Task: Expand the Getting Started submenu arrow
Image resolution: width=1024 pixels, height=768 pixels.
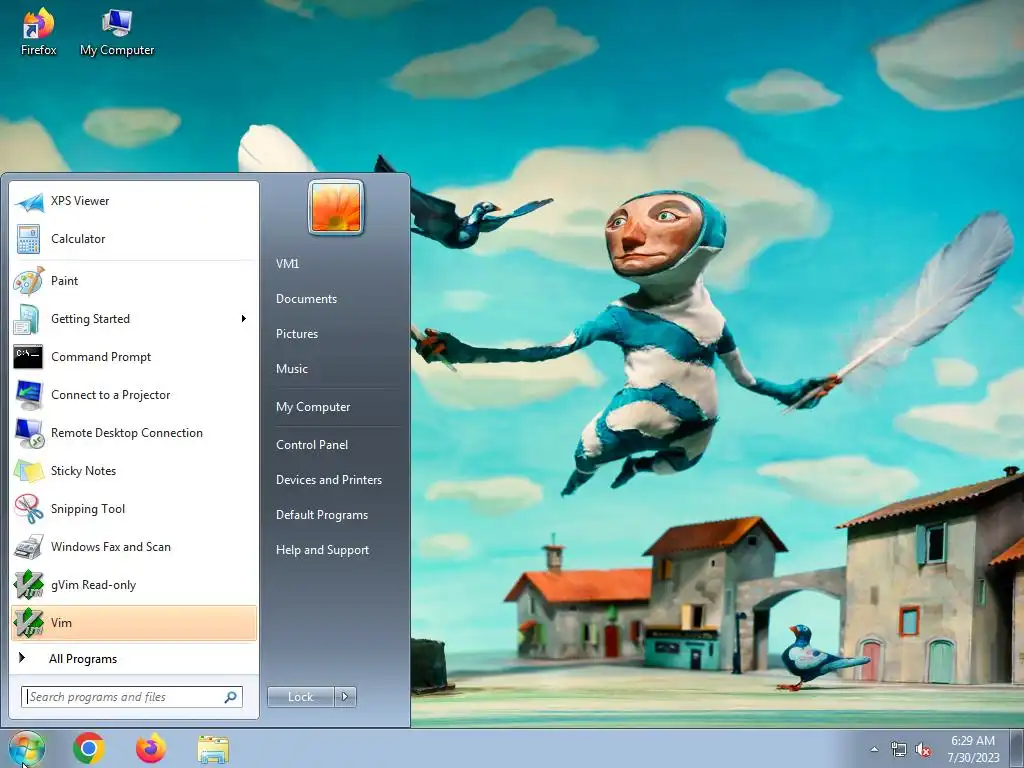Action: click(244, 319)
